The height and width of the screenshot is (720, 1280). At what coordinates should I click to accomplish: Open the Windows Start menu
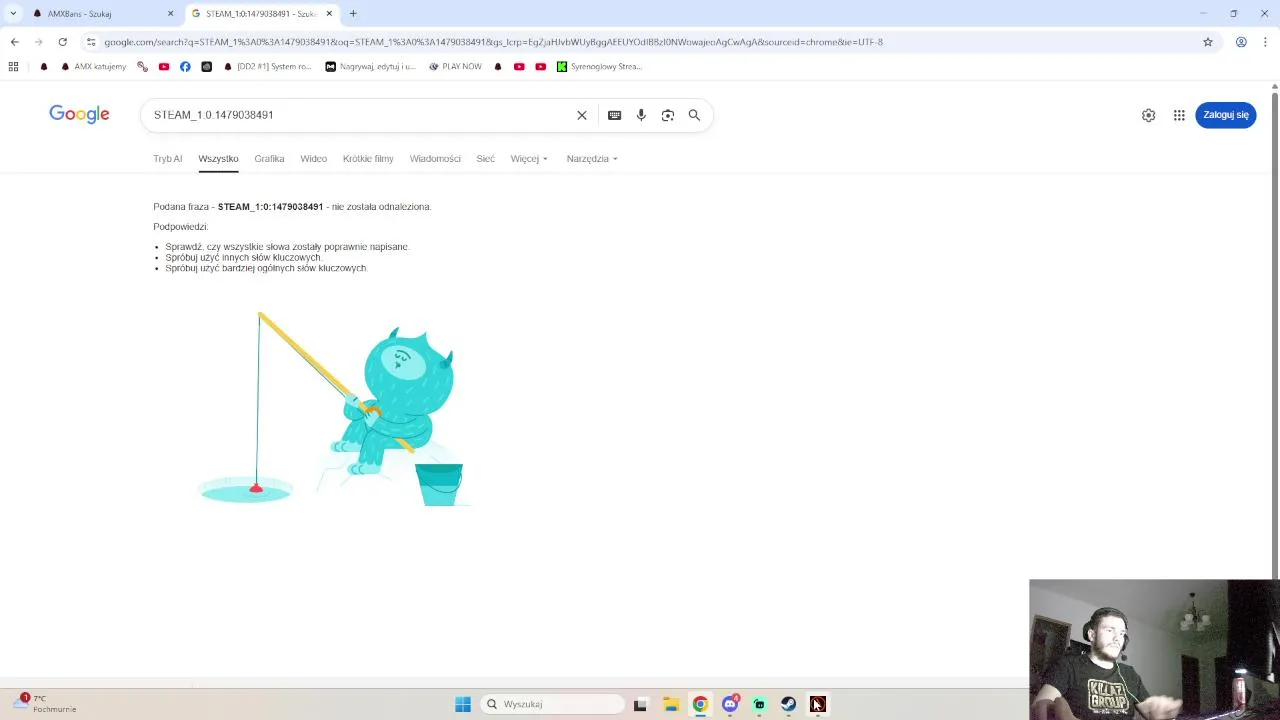coord(463,704)
